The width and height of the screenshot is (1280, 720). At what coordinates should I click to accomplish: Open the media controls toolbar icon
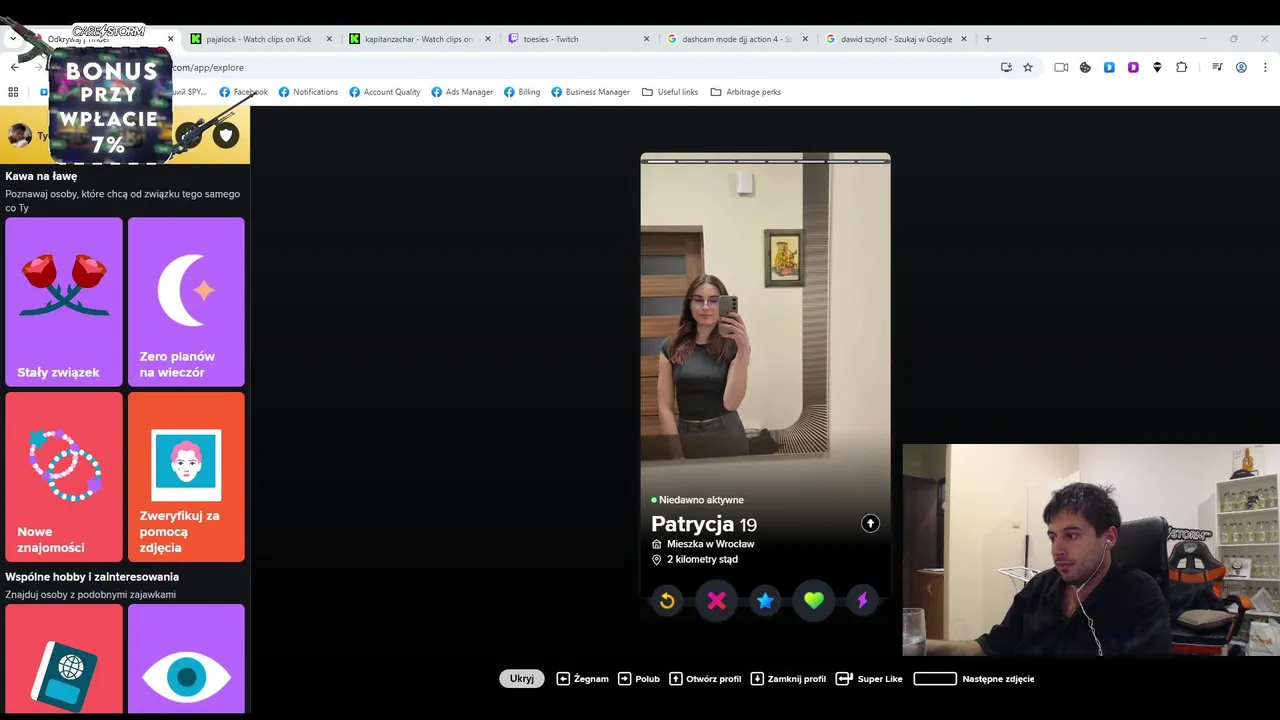(x=1217, y=67)
